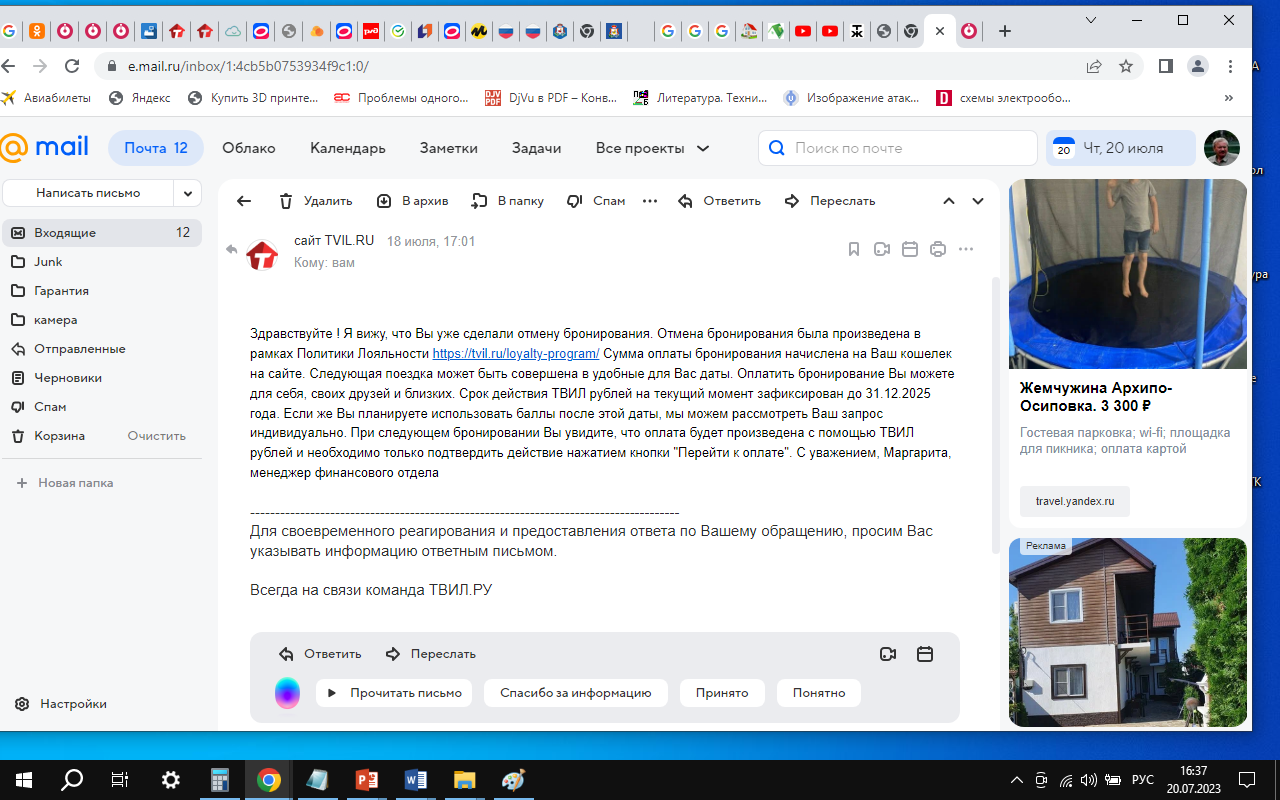Open the user profile avatar
Image resolution: width=1280 pixels, height=800 pixels.
1222,148
